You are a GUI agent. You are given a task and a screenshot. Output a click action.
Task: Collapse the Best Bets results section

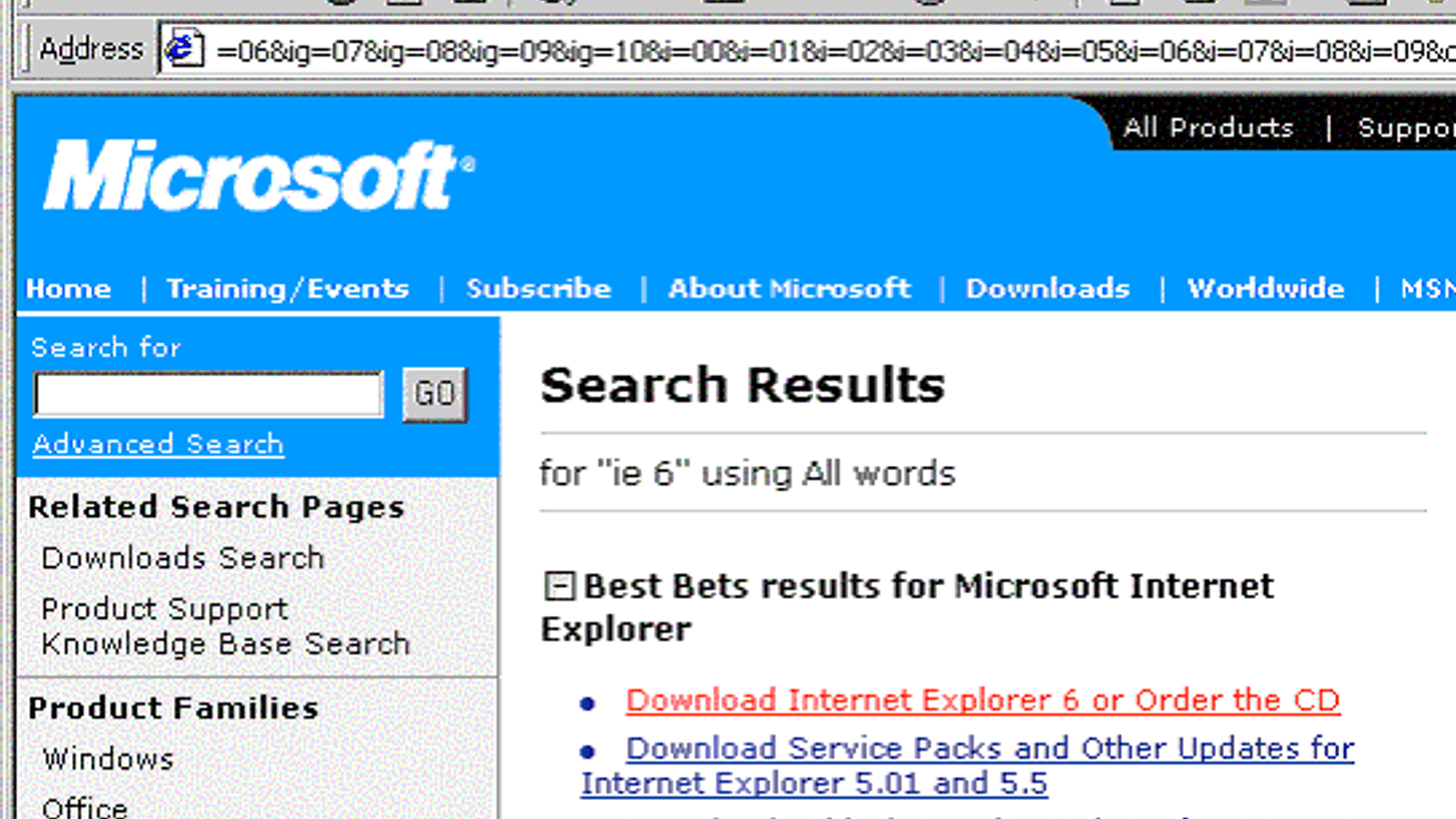(x=559, y=586)
